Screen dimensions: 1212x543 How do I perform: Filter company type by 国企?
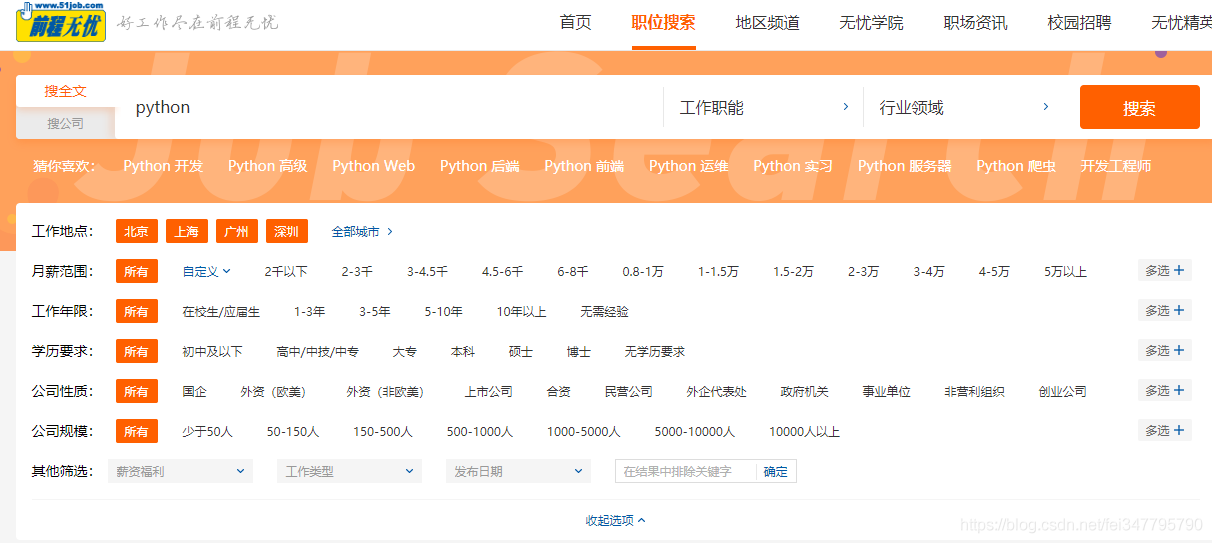[194, 391]
